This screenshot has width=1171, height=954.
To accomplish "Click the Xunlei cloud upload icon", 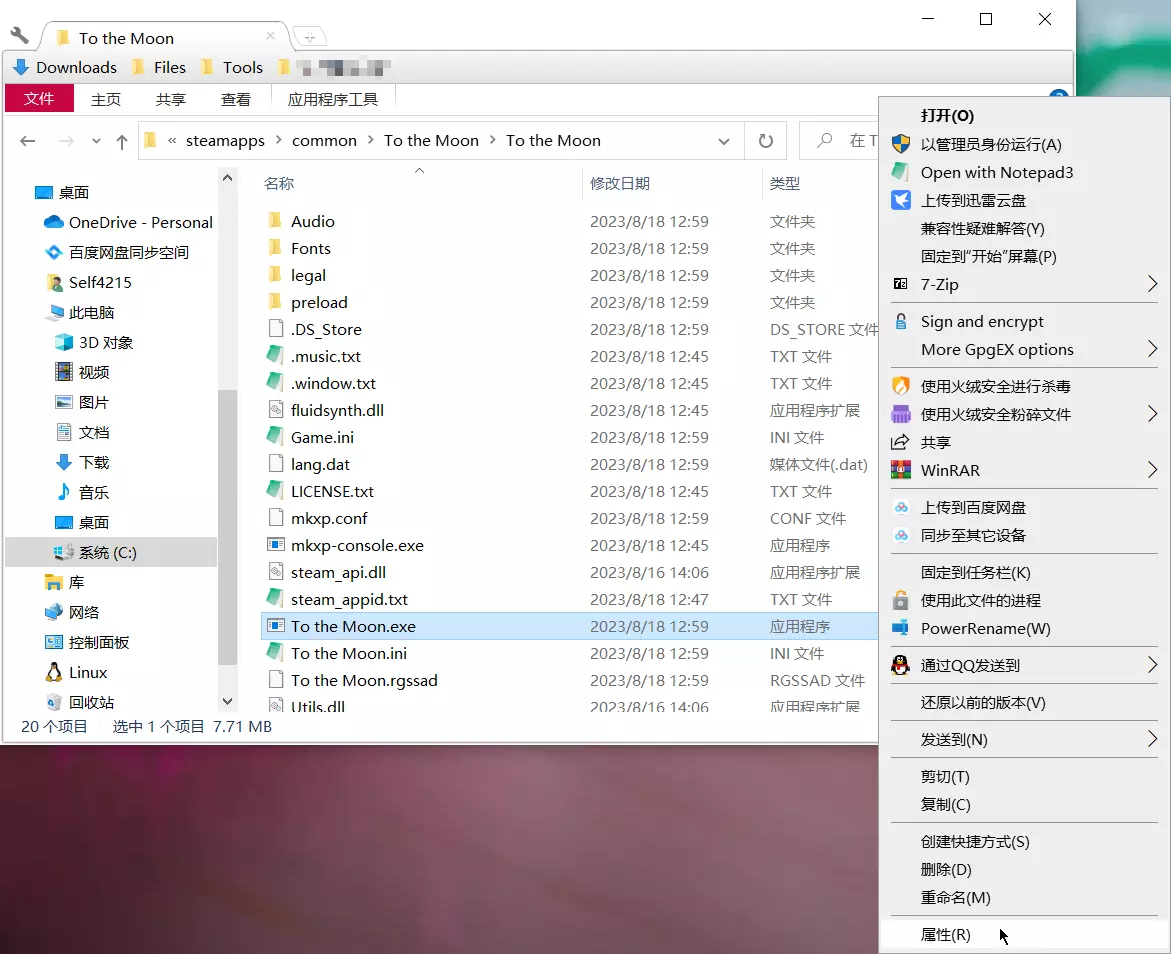I will click(x=901, y=200).
